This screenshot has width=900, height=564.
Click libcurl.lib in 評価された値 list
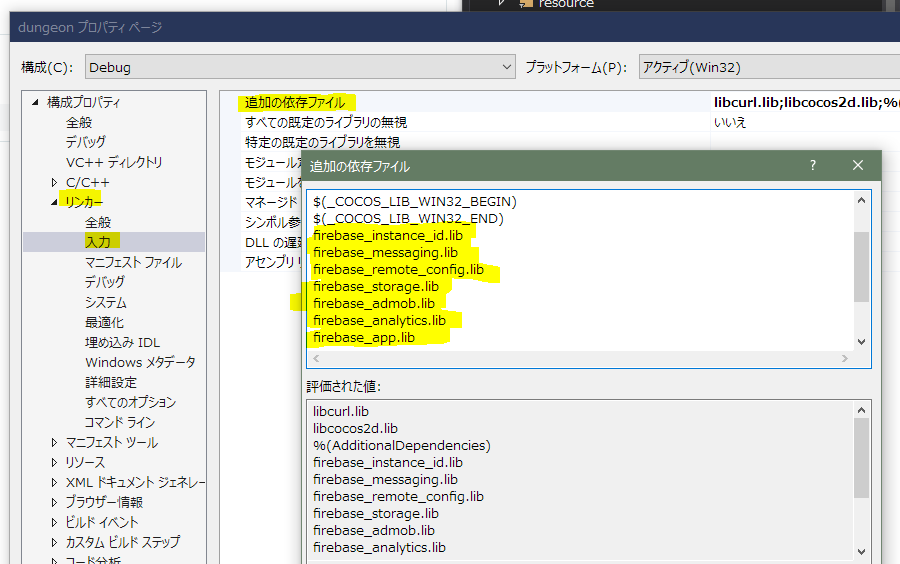click(341, 412)
